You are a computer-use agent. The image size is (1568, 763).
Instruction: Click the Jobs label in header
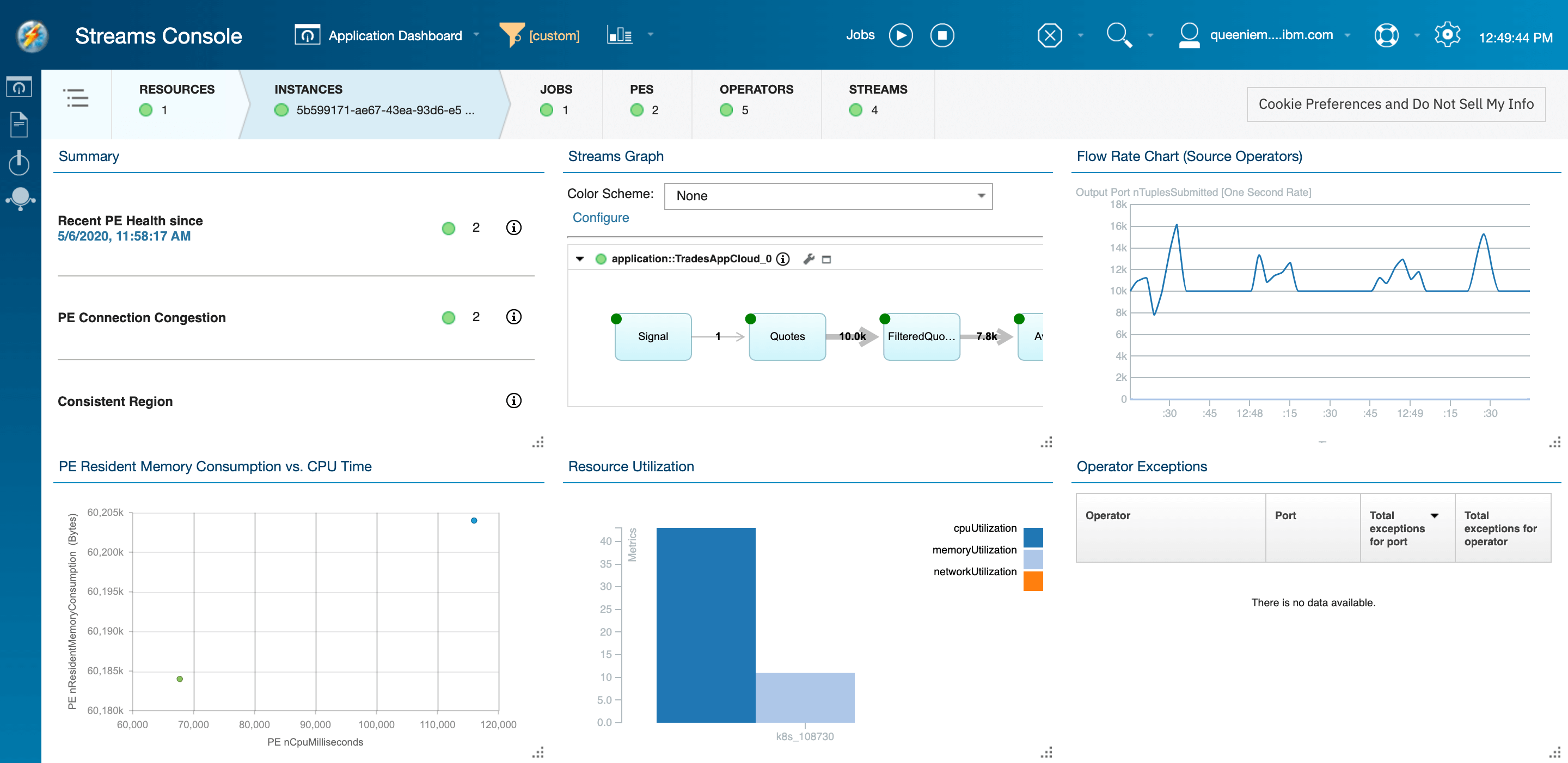[x=860, y=35]
